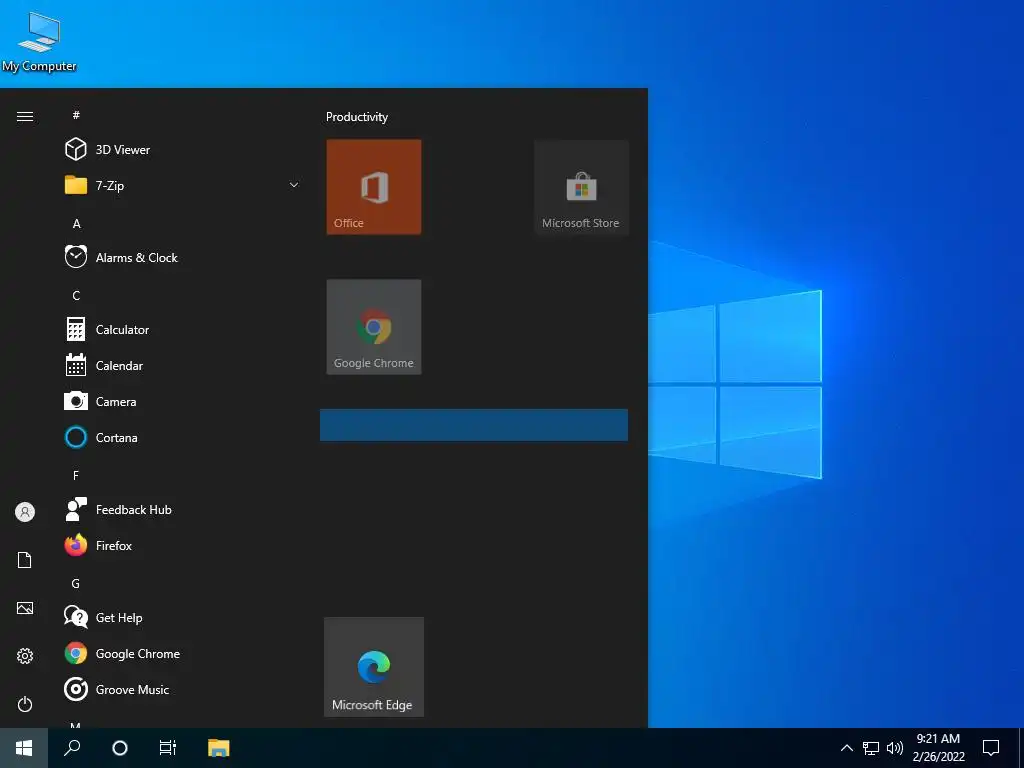Open taskbar Search magnifier
The image size is (1024, 768).
pos(72,748)
